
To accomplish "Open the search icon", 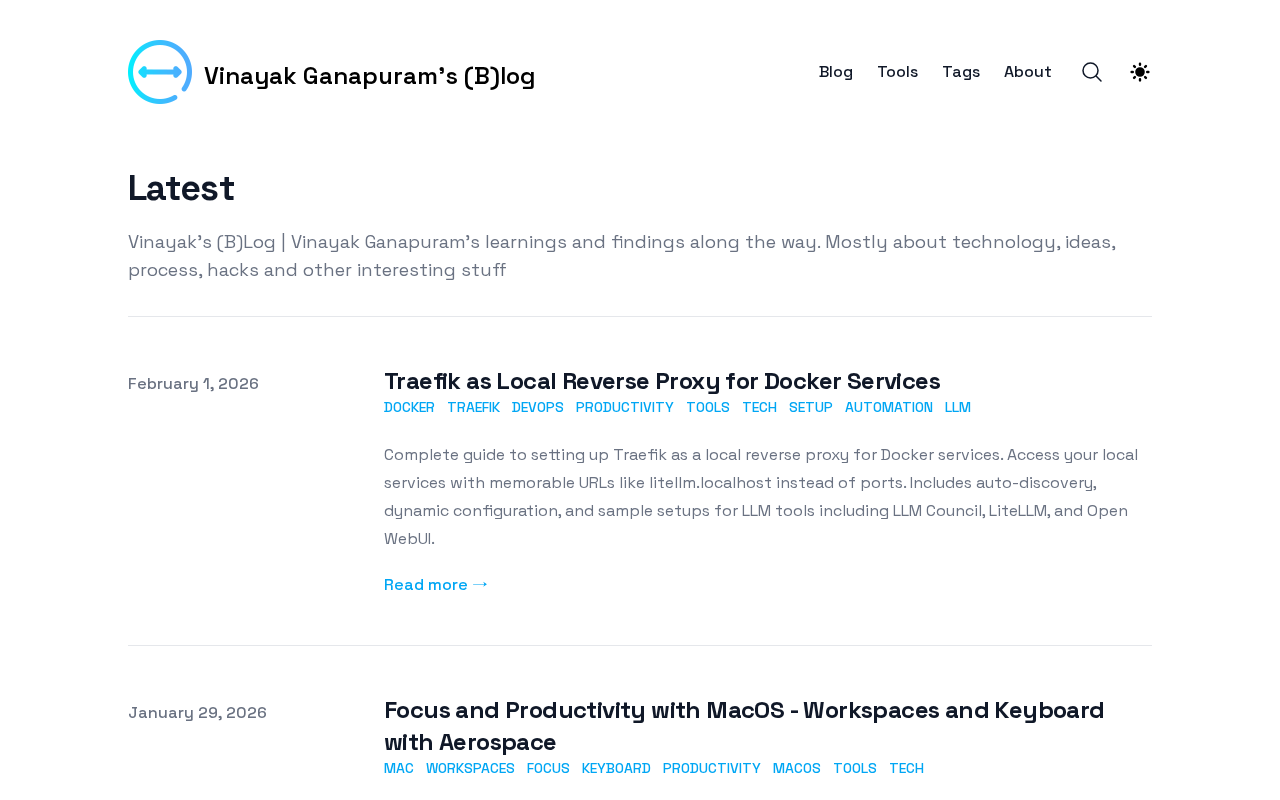I will click(1092, 72).
